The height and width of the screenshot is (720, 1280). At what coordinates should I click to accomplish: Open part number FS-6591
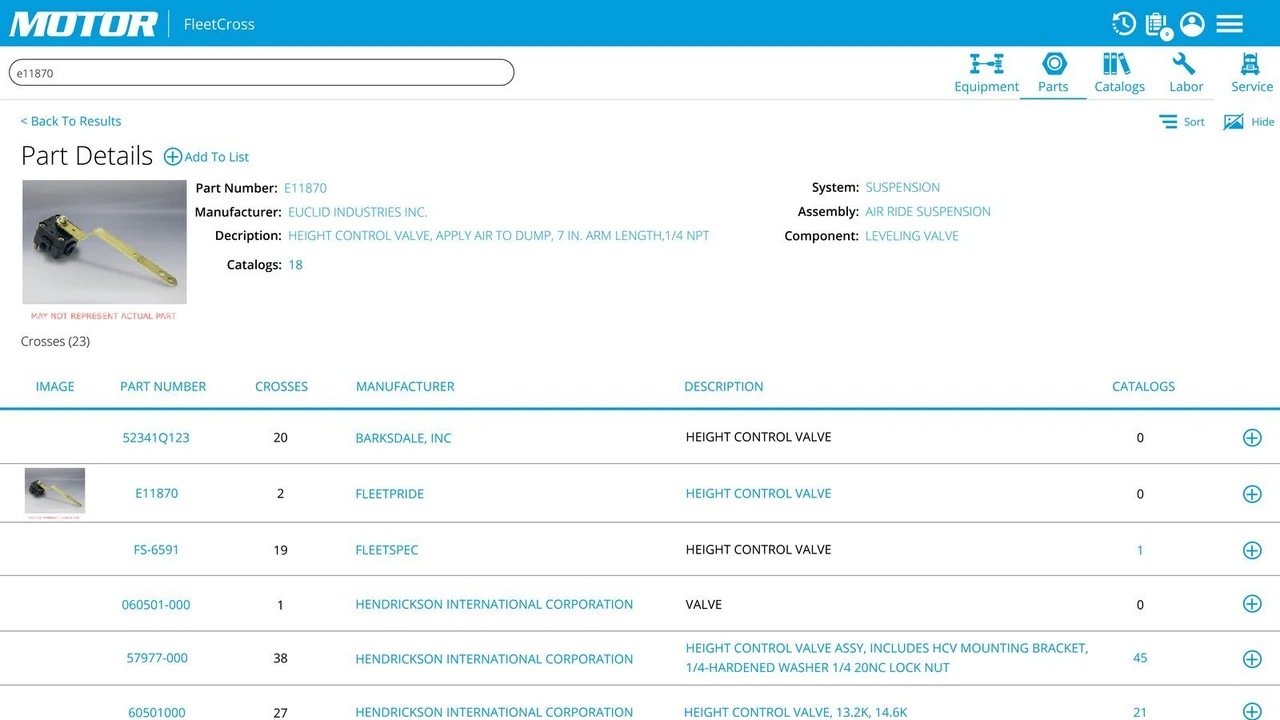click(156, 550)
